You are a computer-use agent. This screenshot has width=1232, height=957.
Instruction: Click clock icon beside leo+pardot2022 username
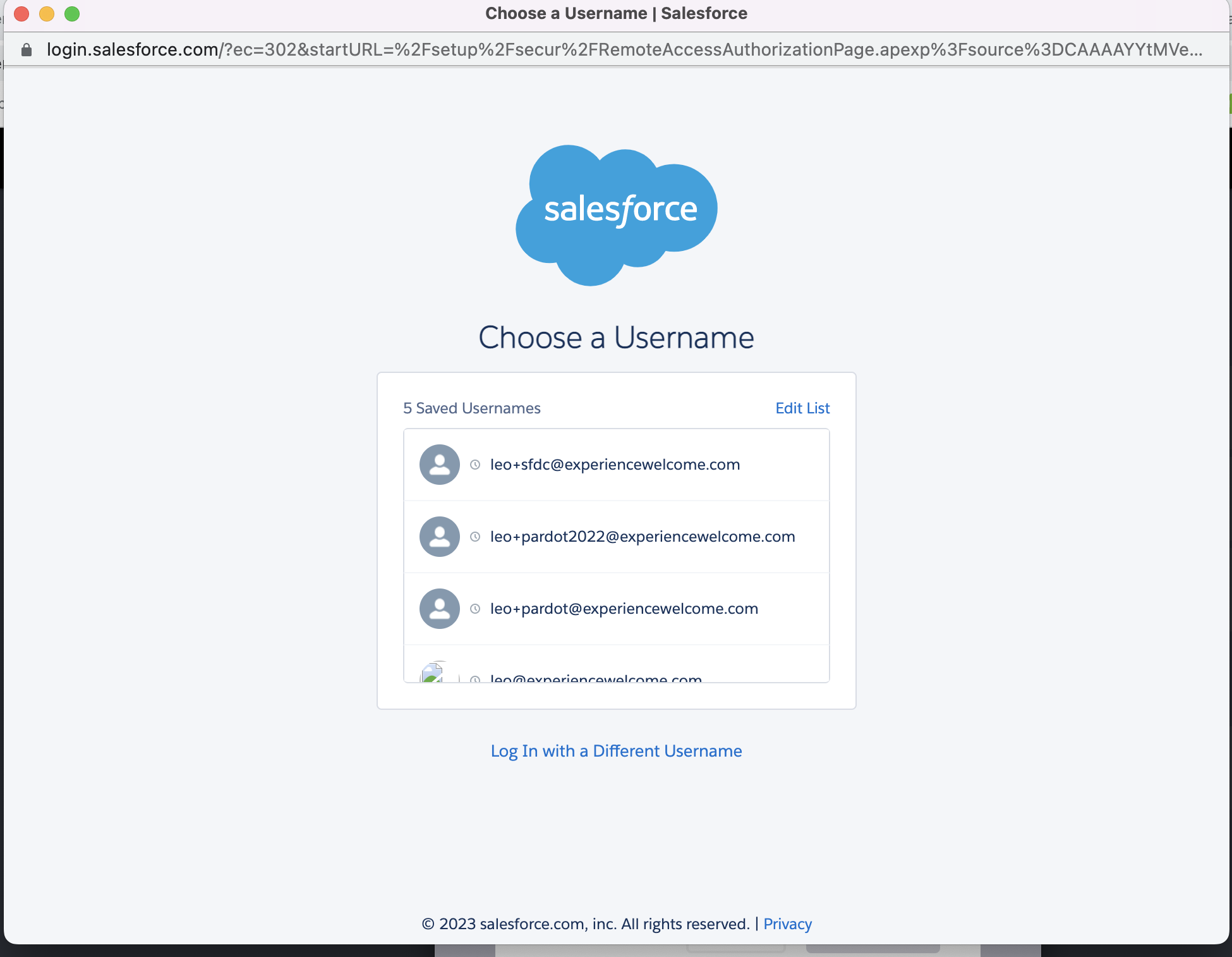tap(475, 537)
